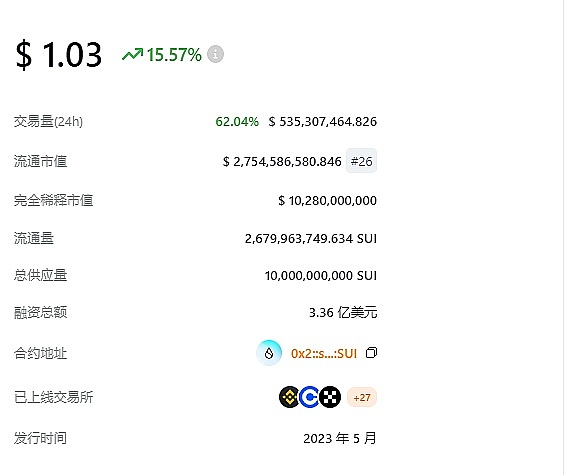Viewport: 564px width, 475px height.
Task: Click the $ 1.03 price value
Action: 59,55
